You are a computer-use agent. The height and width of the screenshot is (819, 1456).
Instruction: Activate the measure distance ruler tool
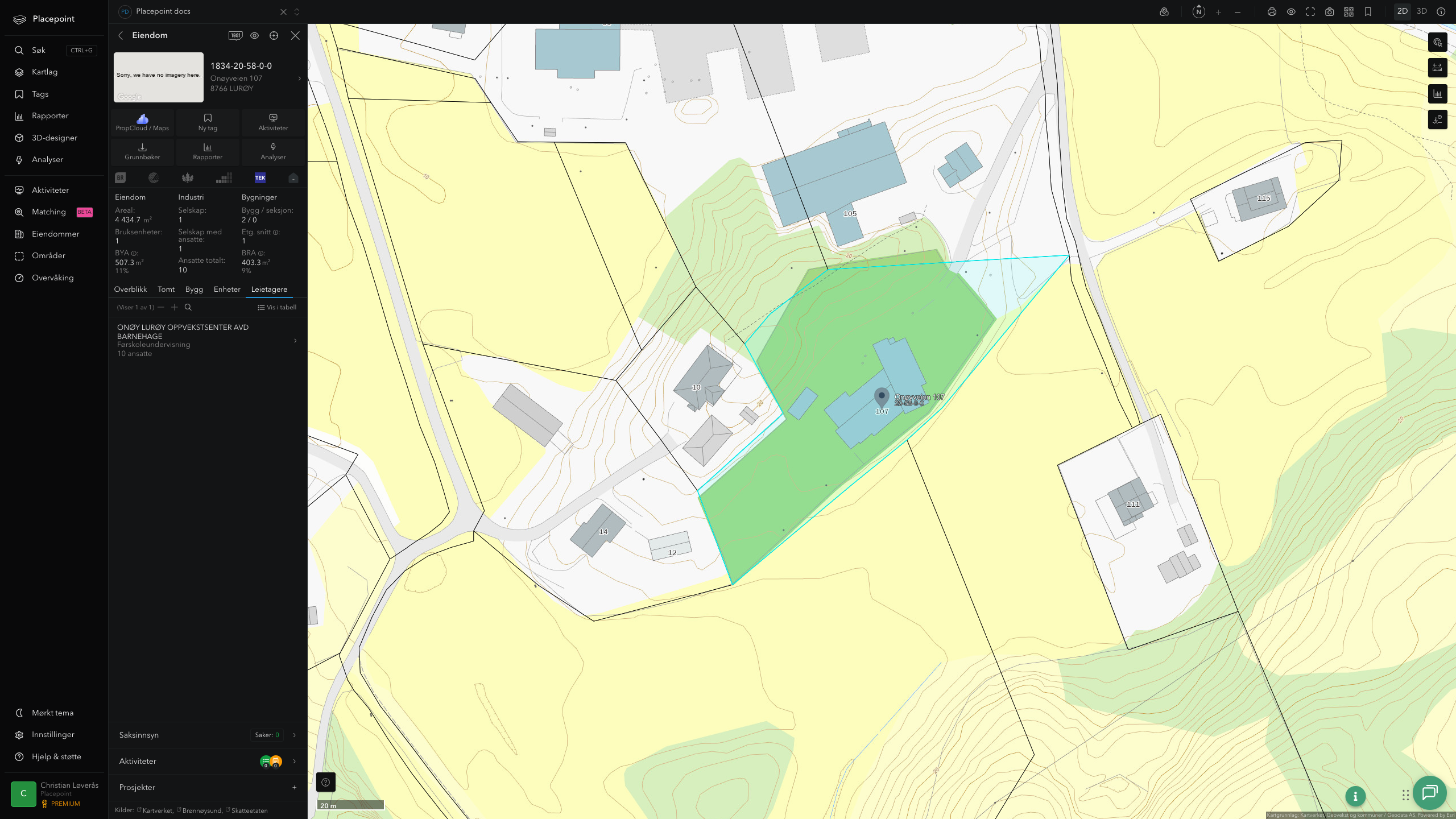tap(1438, 68)
